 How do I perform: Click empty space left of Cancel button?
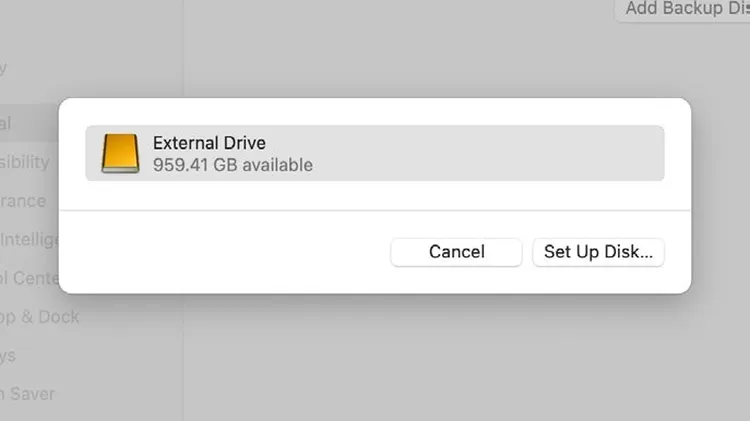click(x=225, y=252)
